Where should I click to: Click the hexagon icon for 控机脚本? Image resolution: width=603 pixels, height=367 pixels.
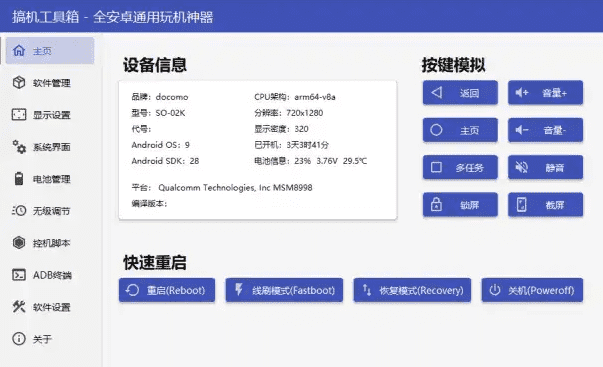point(19,242)
